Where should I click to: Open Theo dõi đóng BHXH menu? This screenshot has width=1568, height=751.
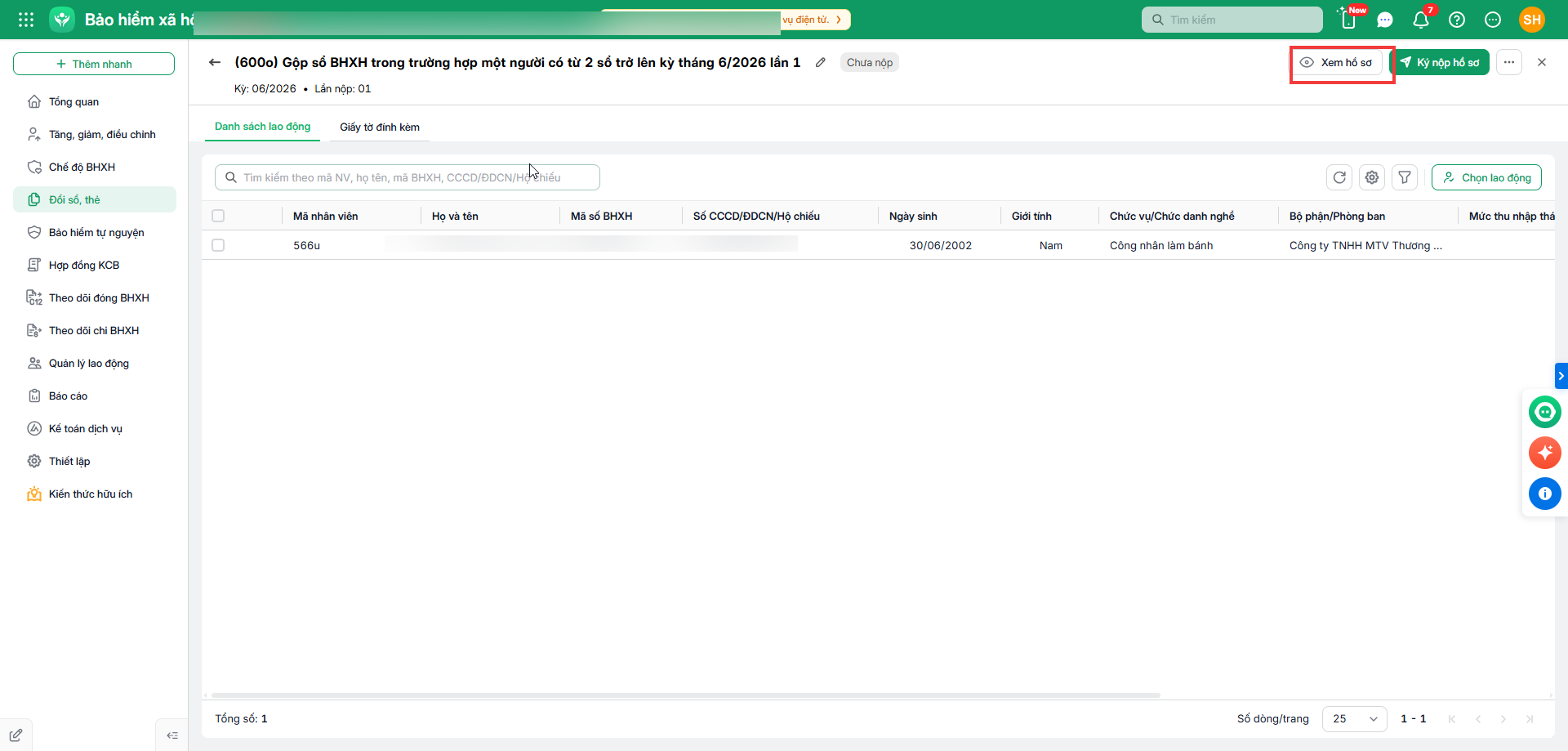95,297
